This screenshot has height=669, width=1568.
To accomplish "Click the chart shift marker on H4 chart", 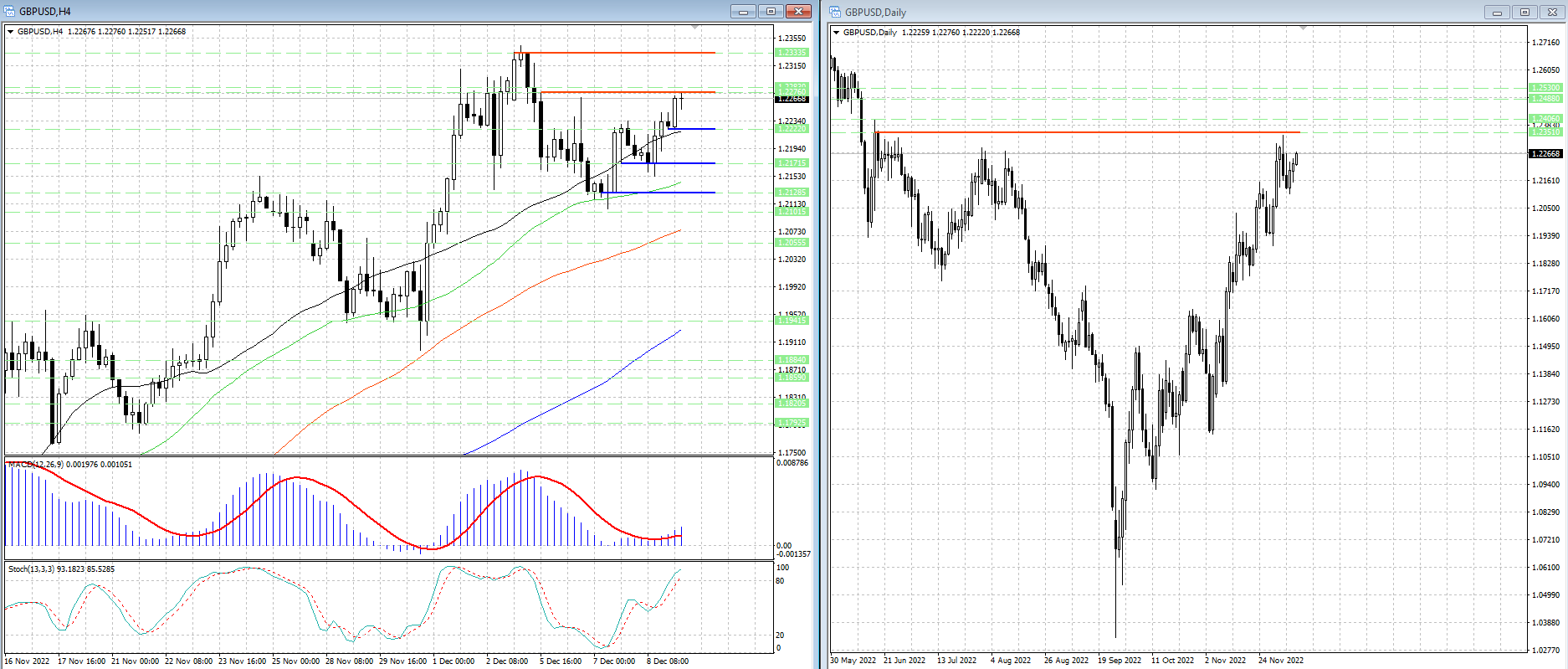I will point(694,28).
